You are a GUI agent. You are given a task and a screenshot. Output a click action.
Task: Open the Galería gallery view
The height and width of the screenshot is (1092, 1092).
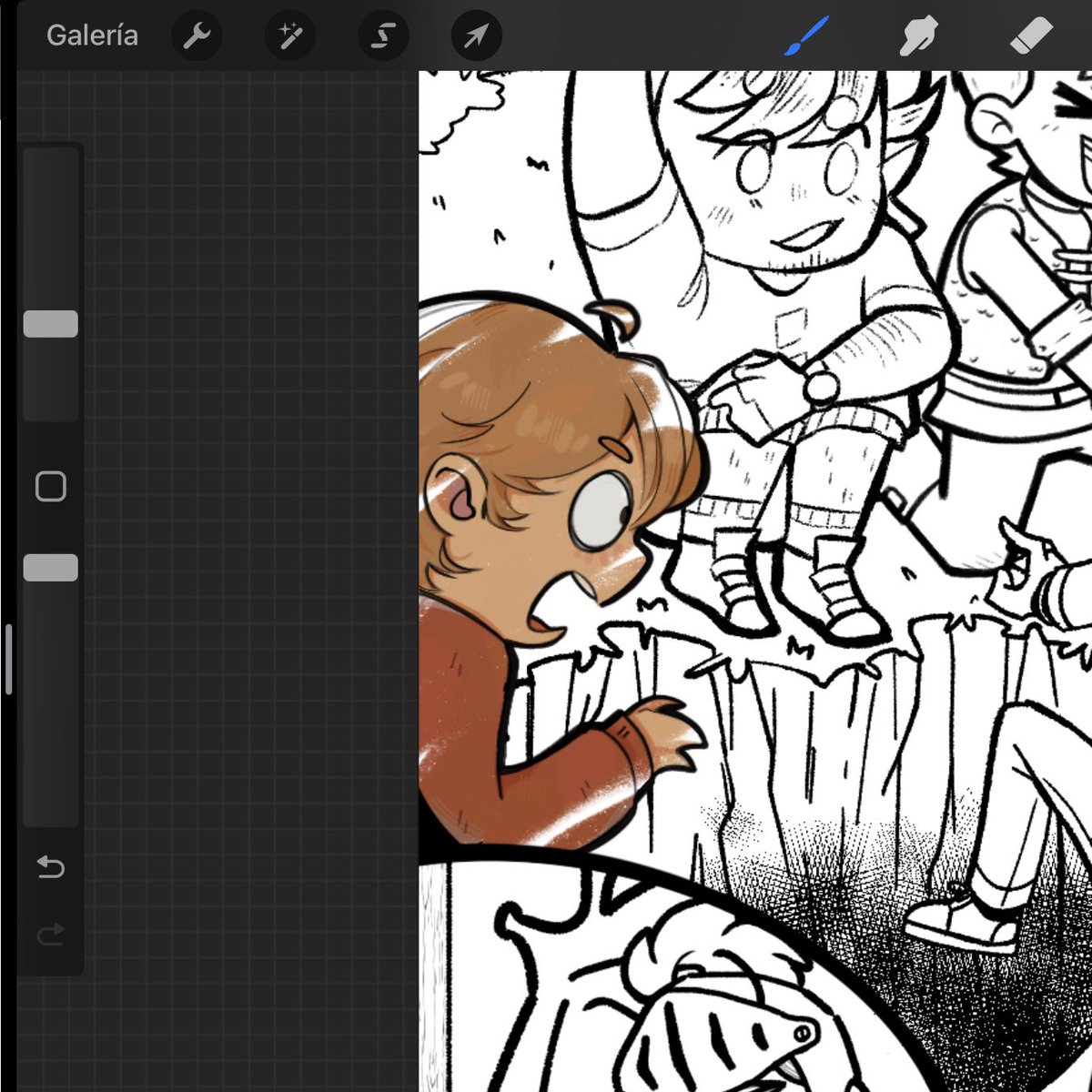[92, 35]
